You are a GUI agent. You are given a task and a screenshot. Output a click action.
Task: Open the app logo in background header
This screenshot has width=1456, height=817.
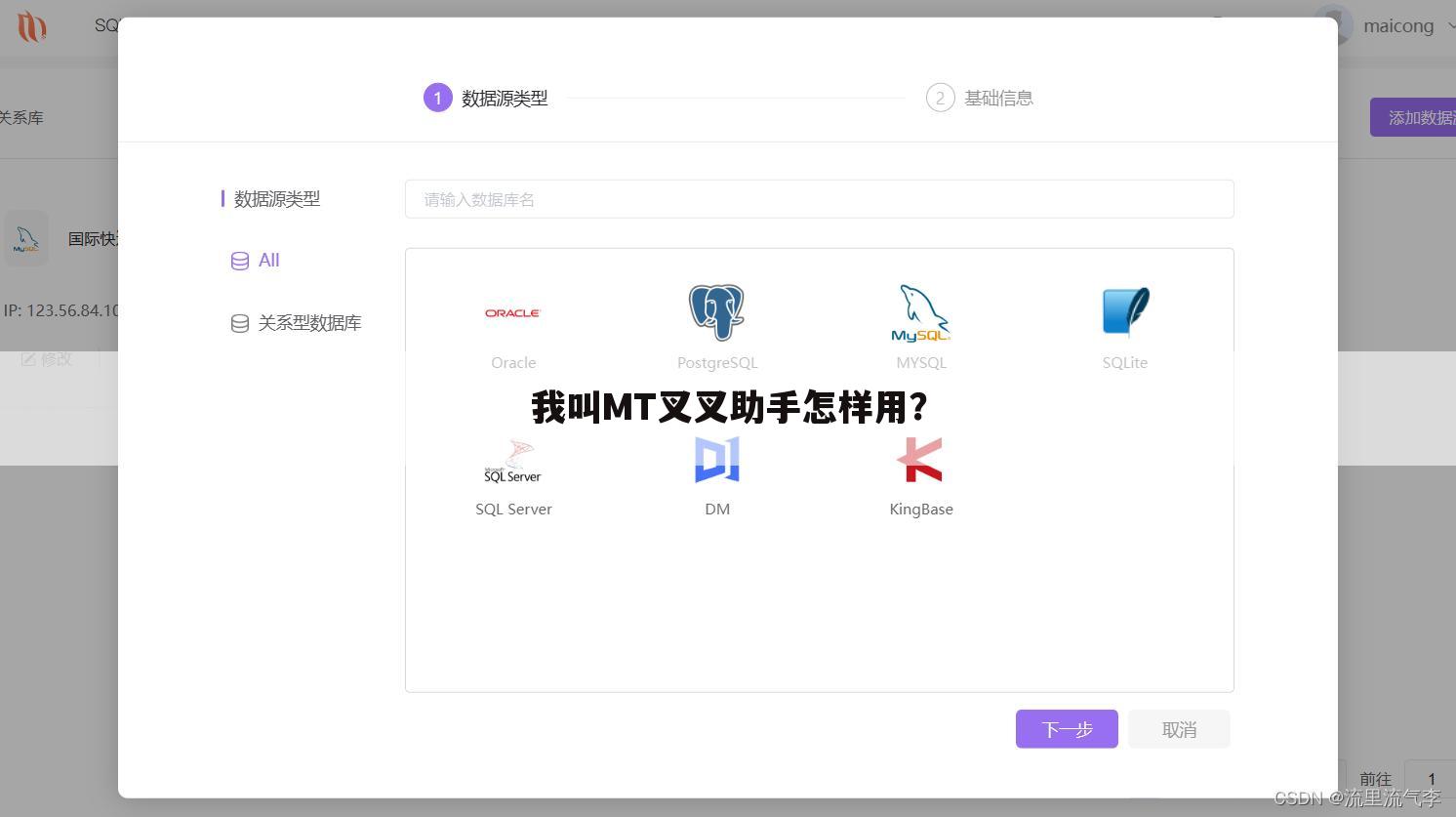tap(31, 26)
